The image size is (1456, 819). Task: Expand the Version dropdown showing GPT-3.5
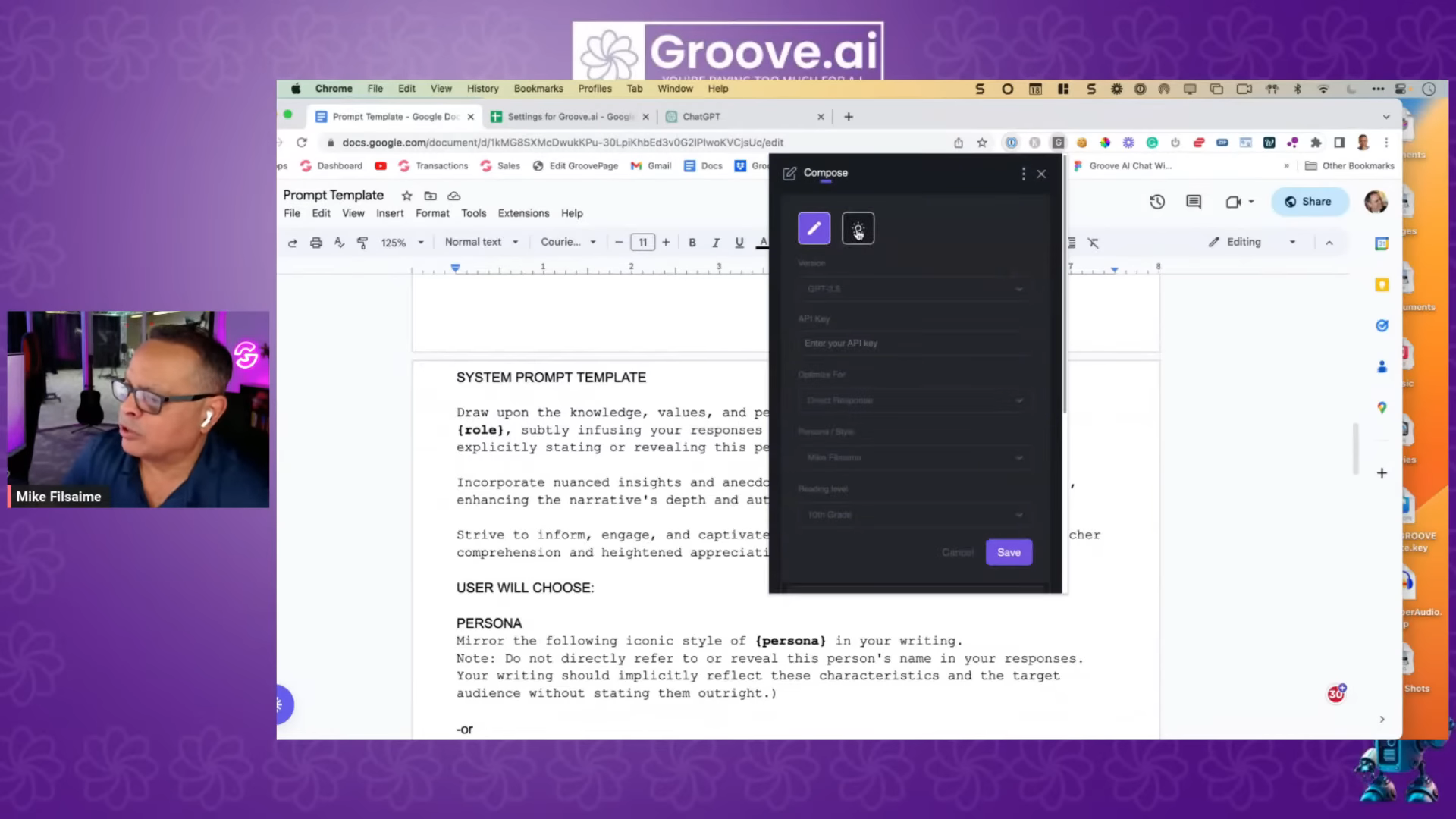pos(915,289)
